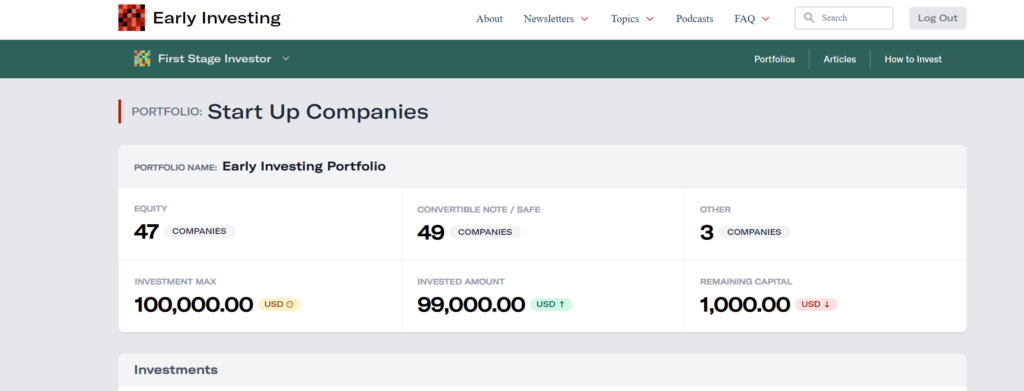This screenshot has height=391, width=1024.
Task: Open the How to Invest link
Action: click(x=913, y=59)
